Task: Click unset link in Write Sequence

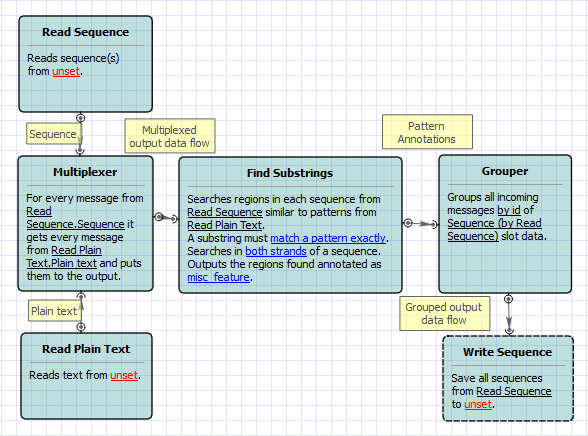Action: point(478,404)
